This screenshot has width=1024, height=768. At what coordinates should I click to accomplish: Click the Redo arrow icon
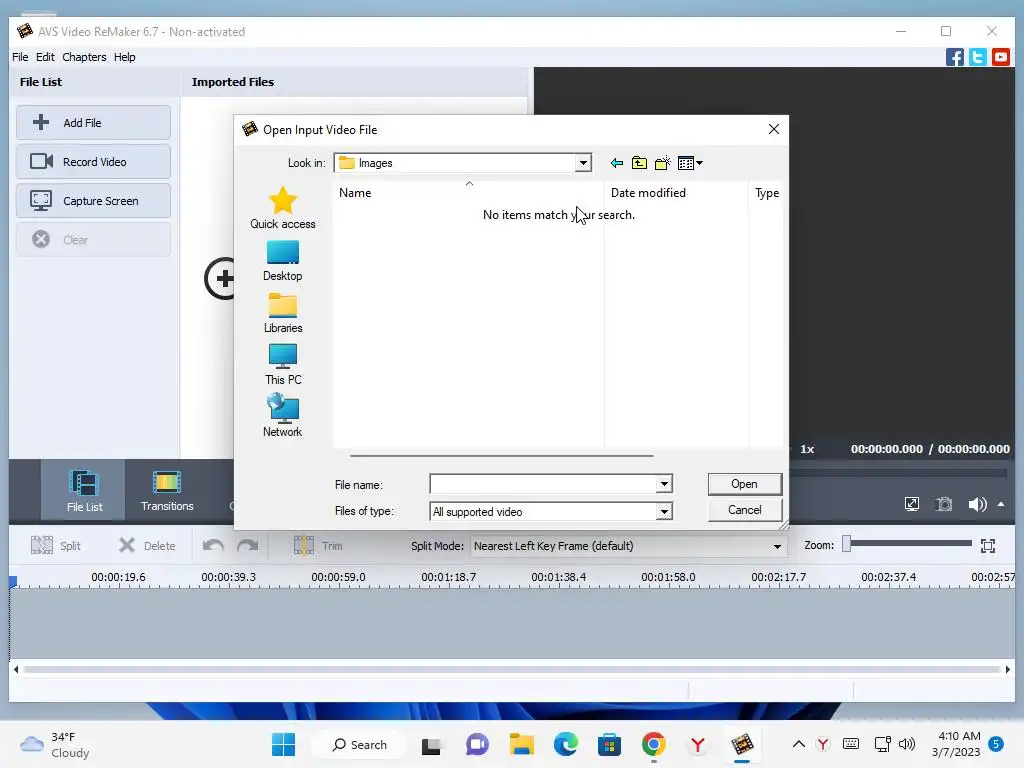click(248, 546)
